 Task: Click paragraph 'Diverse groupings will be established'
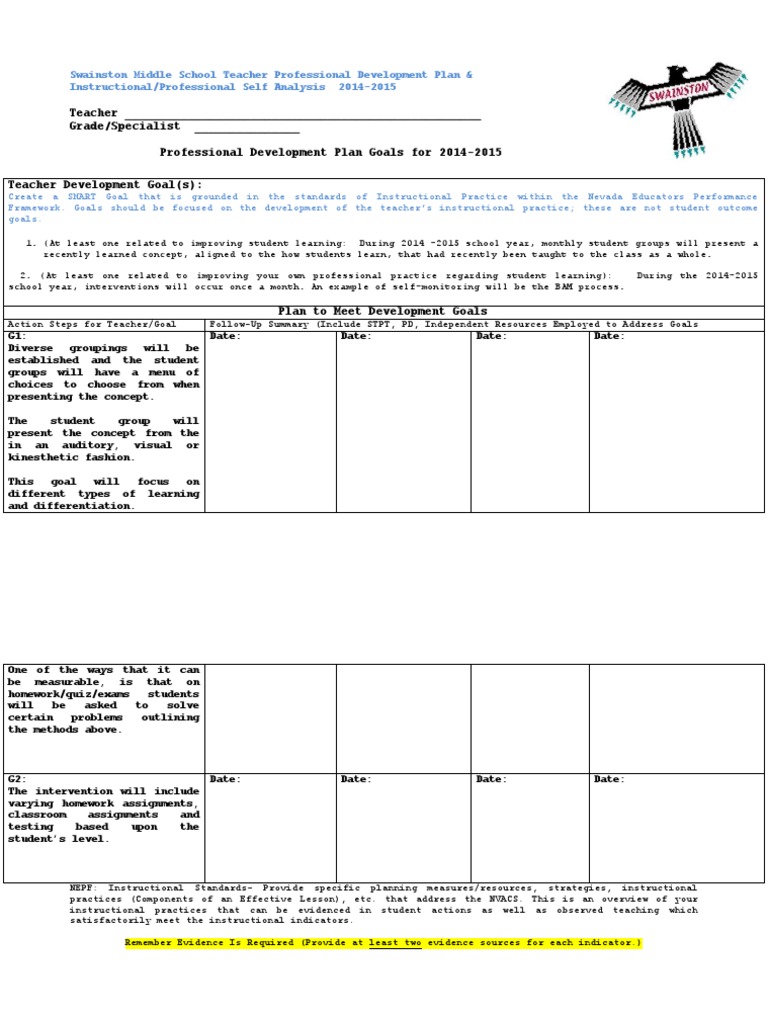[x=103, y=372]
